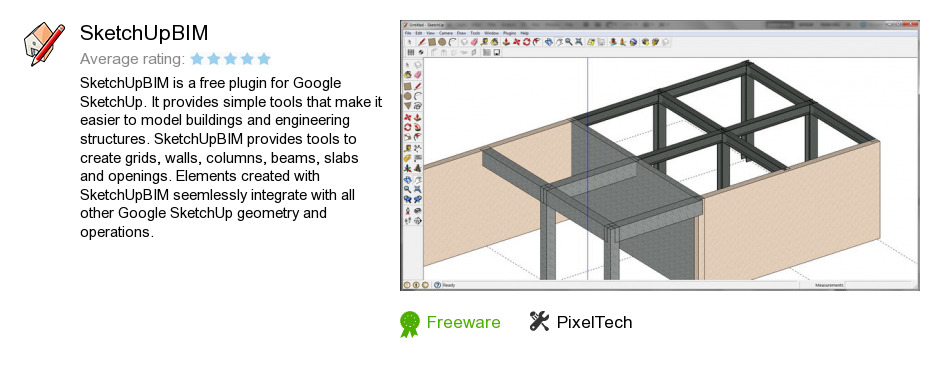Screen dimensions: 940x368
Task: Select the first rating star
Action: coord(197,59)
